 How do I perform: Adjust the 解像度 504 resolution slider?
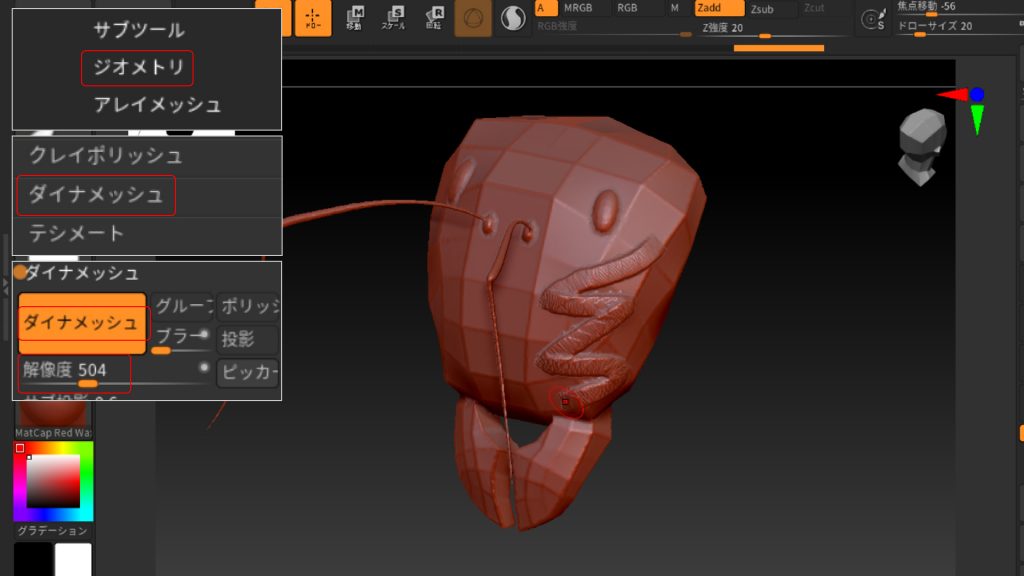pos(88,383)
